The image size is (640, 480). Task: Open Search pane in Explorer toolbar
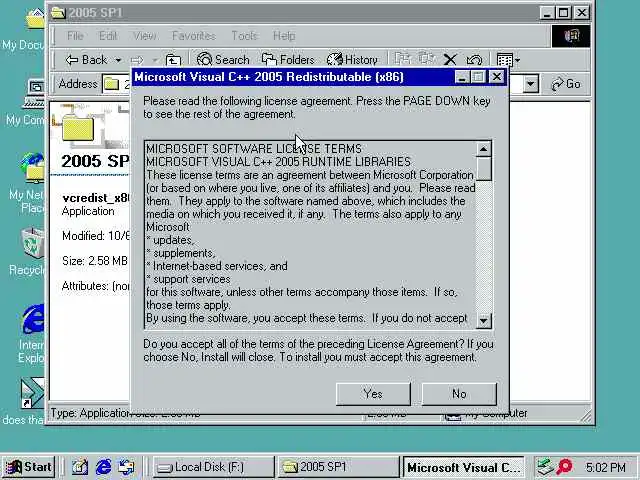[x=223, y=60]
